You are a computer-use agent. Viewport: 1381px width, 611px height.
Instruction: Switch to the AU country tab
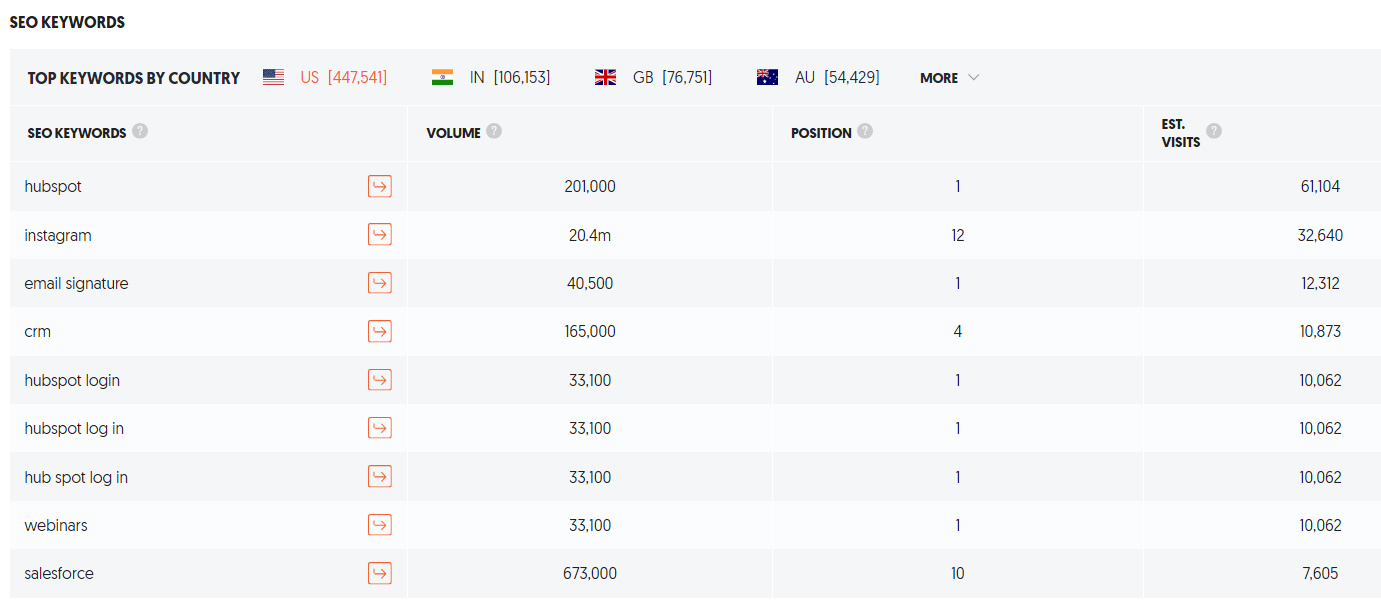pyautogui.click(x=818, y=78)
